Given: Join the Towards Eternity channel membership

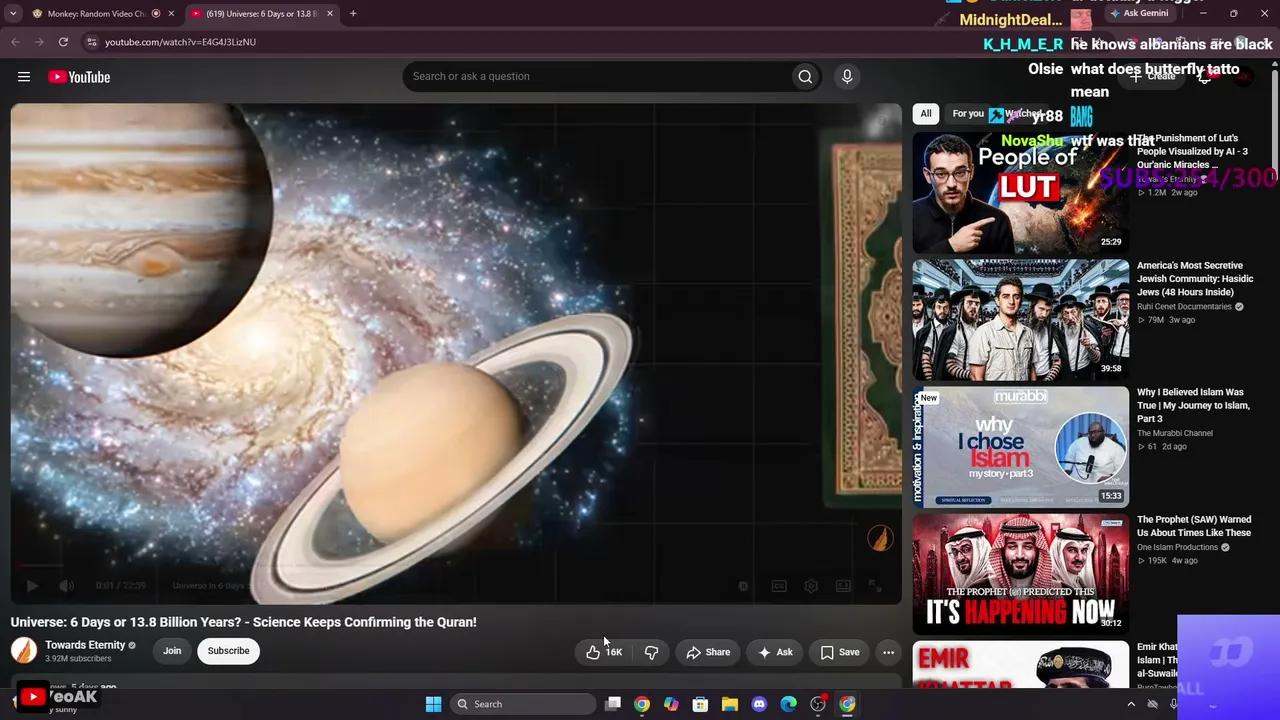Looking at the screenshot, I should pos(172,651).
